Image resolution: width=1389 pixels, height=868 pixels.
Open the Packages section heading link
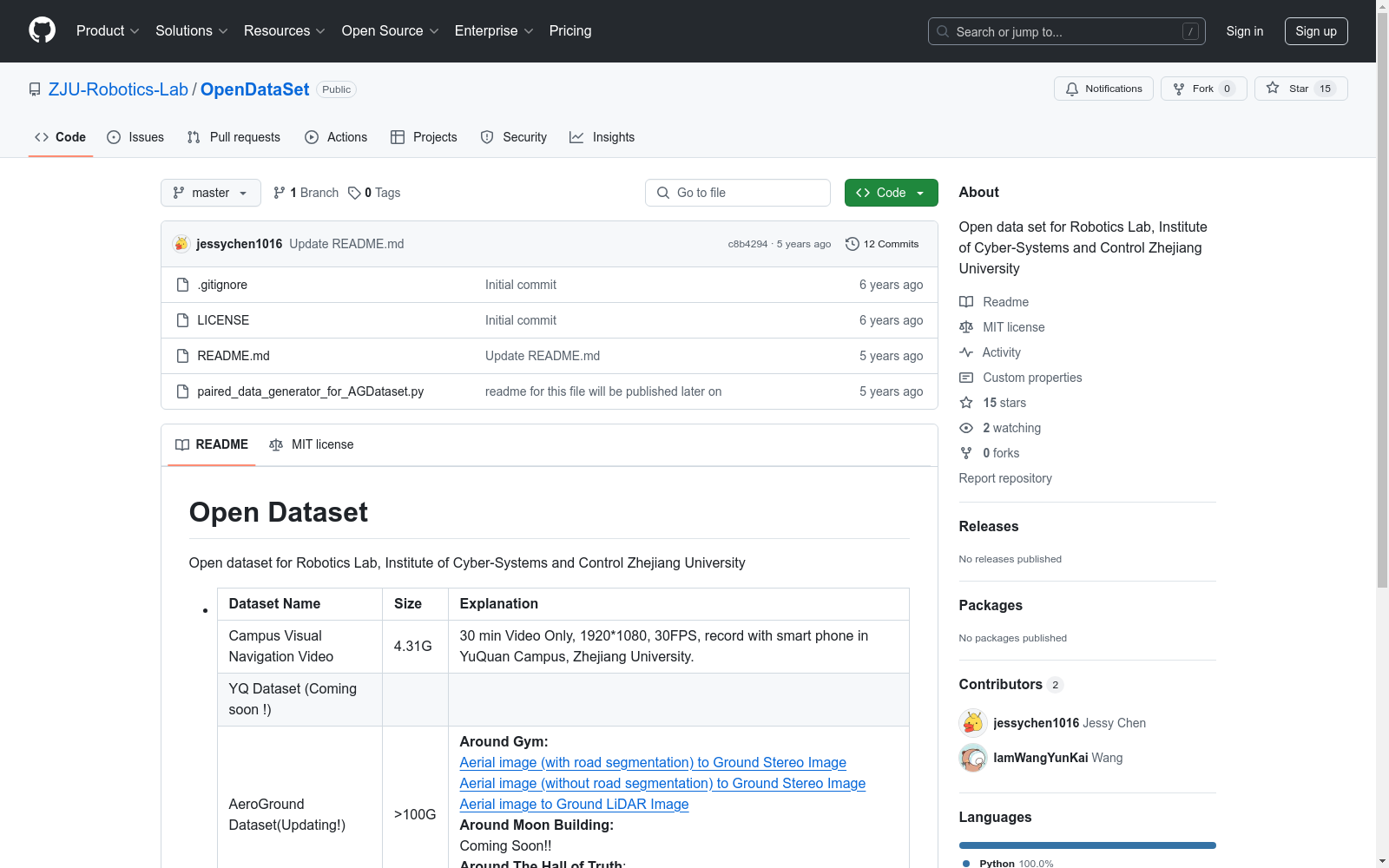tap(991, 605)
